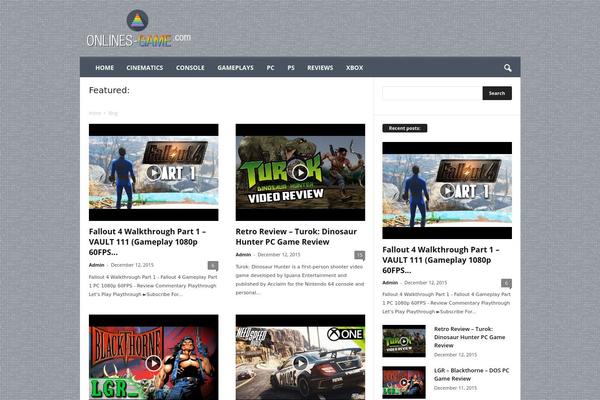Open small Turok thumbnail in Recent posts
Image resolution: width=600 pixels, height=400 pixels.
tap(404, 341)
